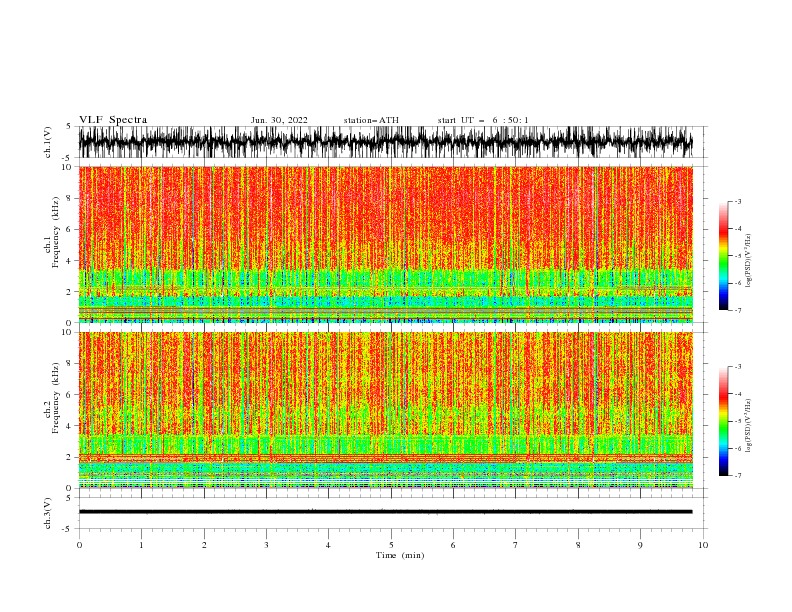Click the "5" tick on the time axis

pos(391,545)
